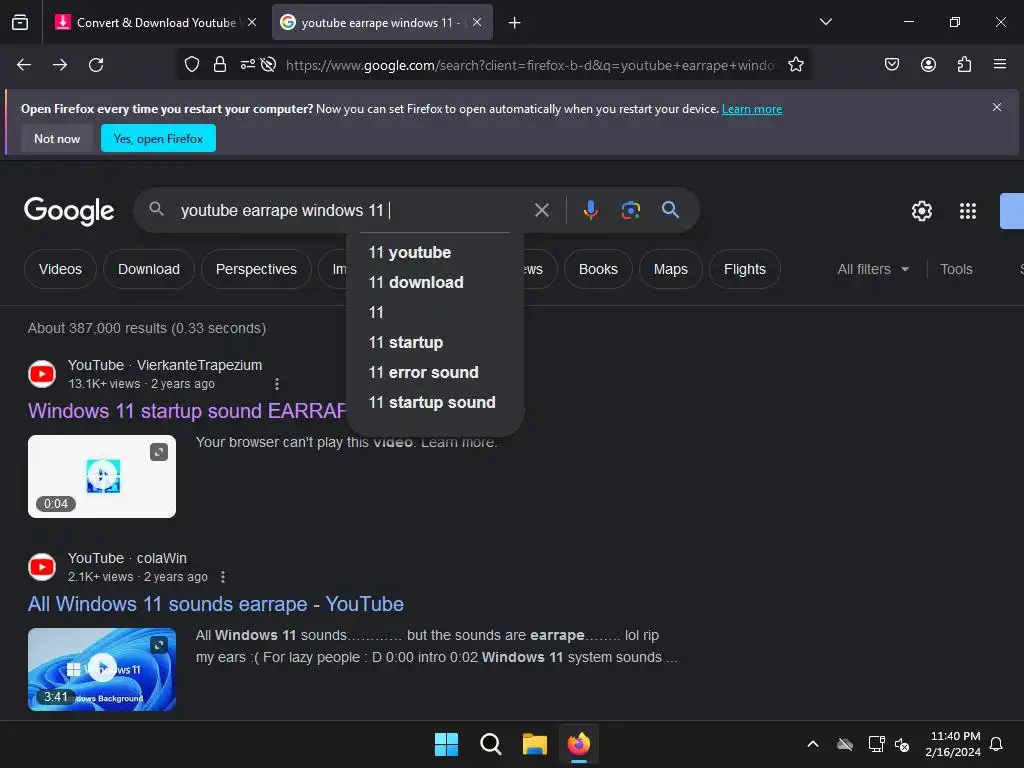Click the site security padlock icon
1024x768 pixels.
point(220,65)
